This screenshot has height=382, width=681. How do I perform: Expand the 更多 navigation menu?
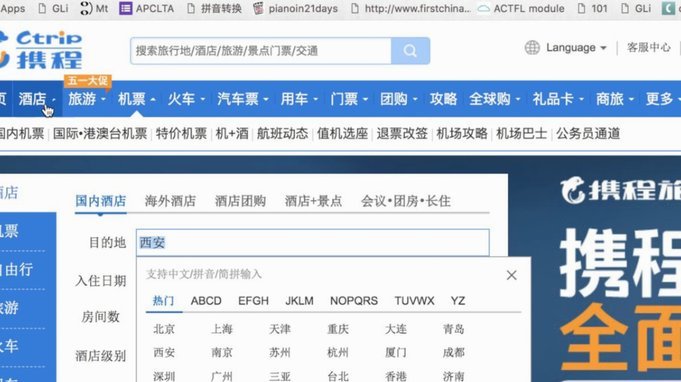(x=663, y=99)
